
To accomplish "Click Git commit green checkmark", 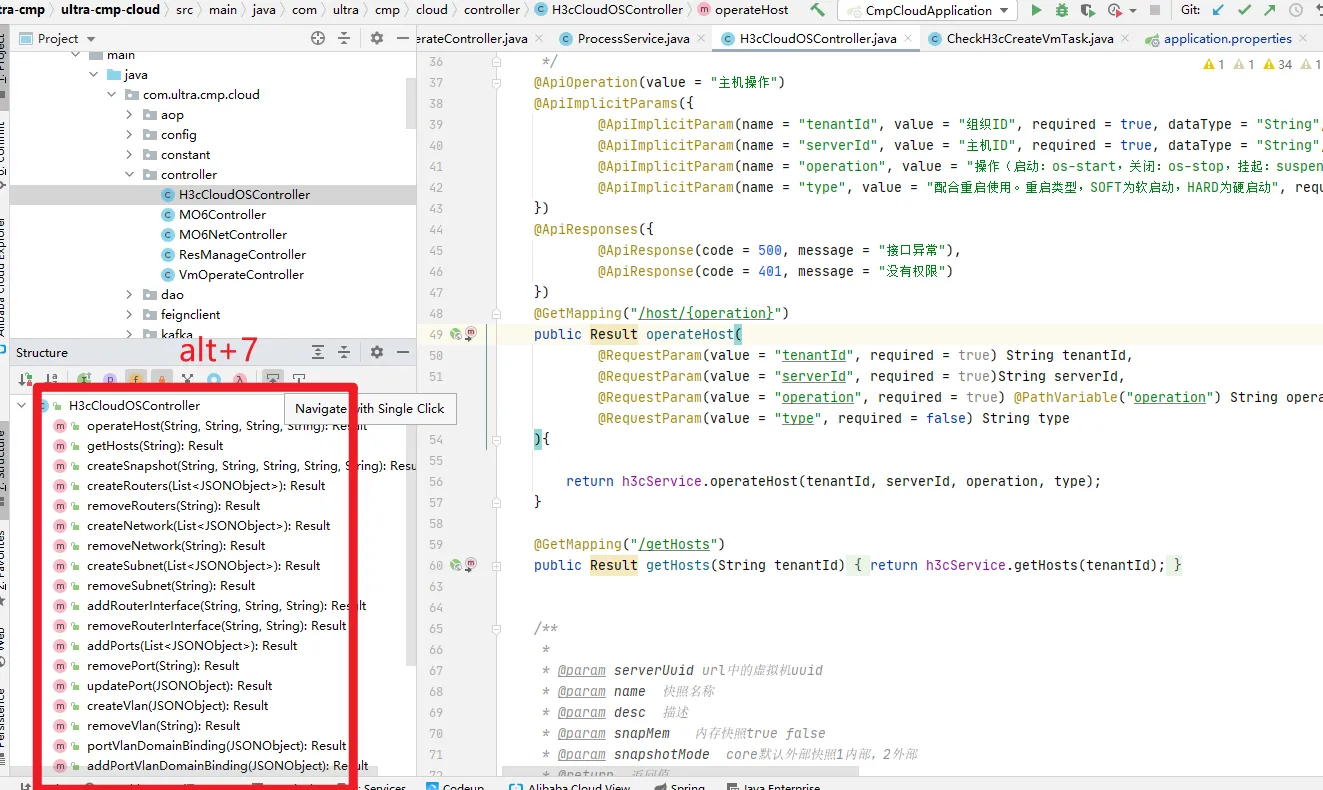I will click(1244, 10).
